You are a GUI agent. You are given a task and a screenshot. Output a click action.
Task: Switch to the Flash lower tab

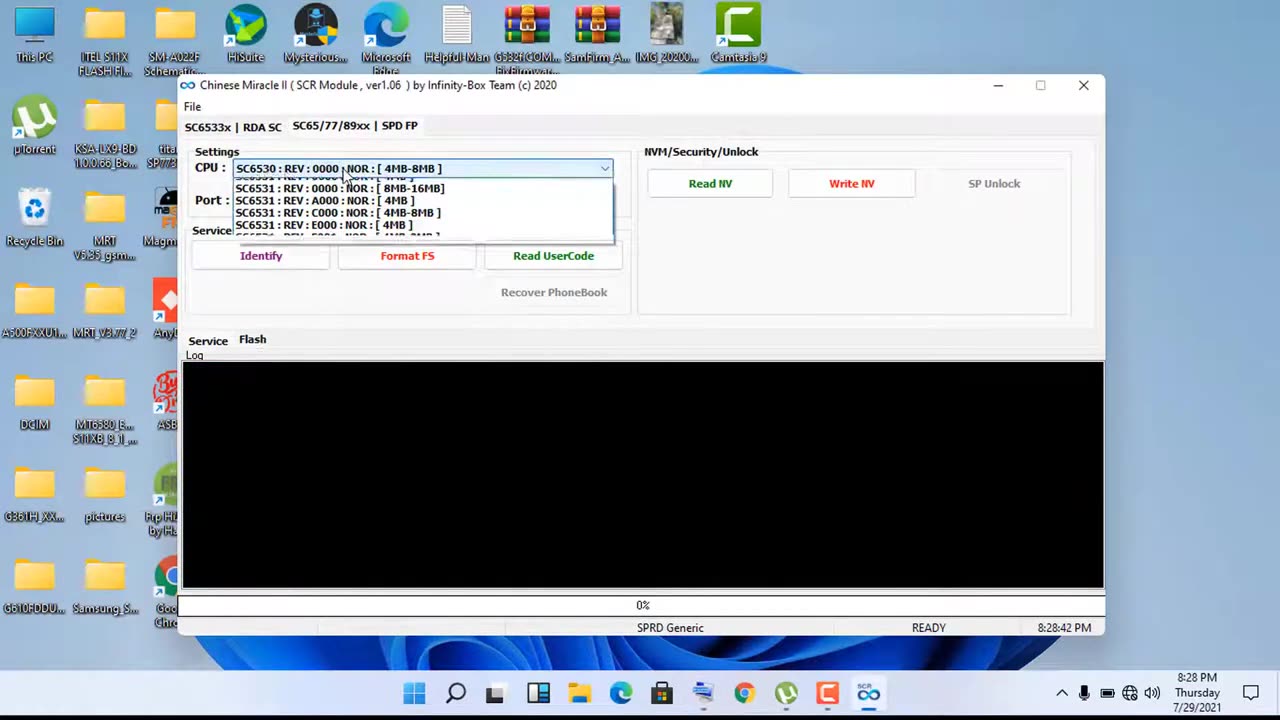(x=253, y=340)
